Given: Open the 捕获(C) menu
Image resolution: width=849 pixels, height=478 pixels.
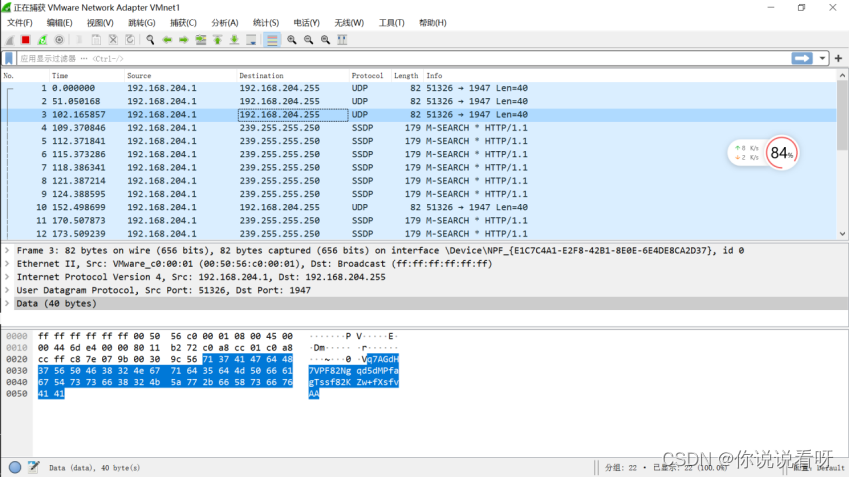Looking at the screenshot, I should pos(183,23).
